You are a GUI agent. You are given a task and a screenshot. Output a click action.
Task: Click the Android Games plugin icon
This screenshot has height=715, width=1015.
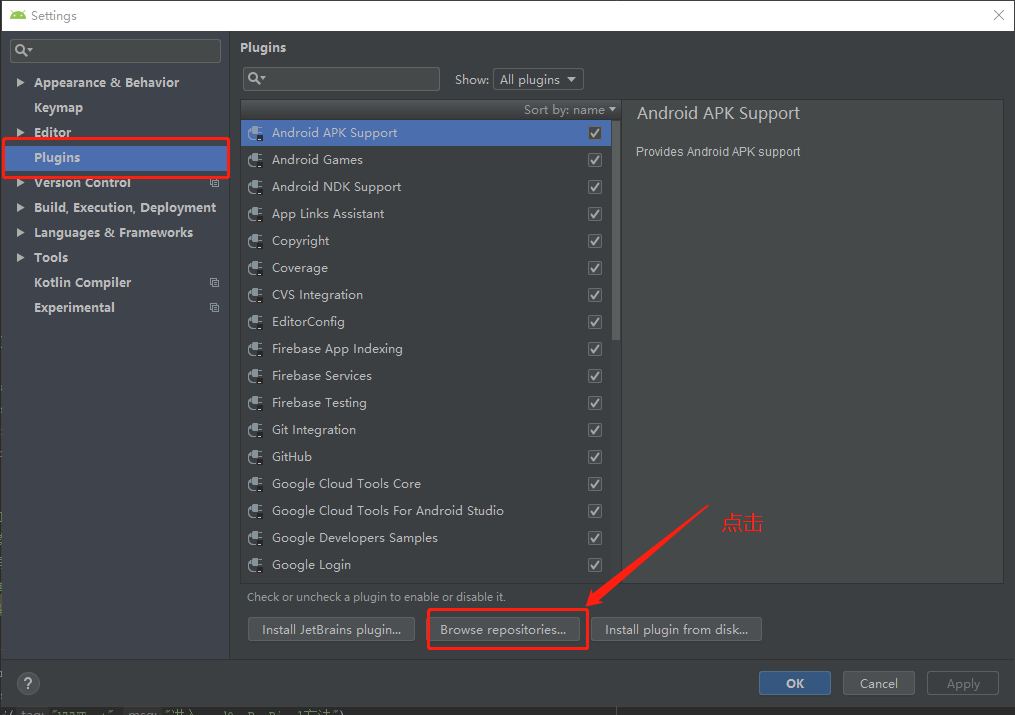click(x=256, y=160)
